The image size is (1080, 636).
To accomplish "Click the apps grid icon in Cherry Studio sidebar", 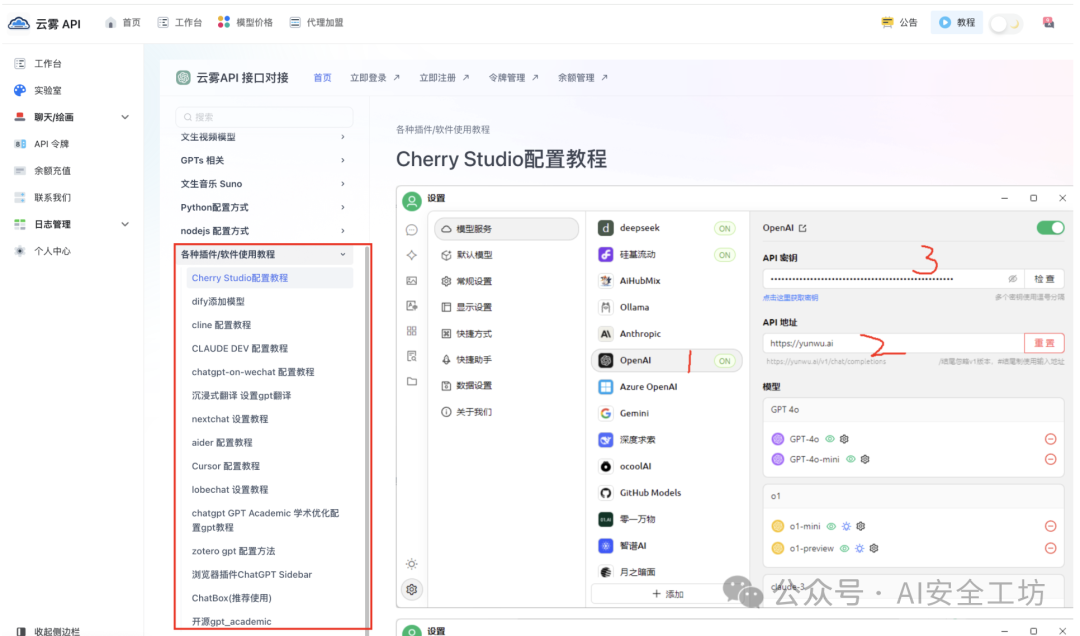I will point(412,331).
